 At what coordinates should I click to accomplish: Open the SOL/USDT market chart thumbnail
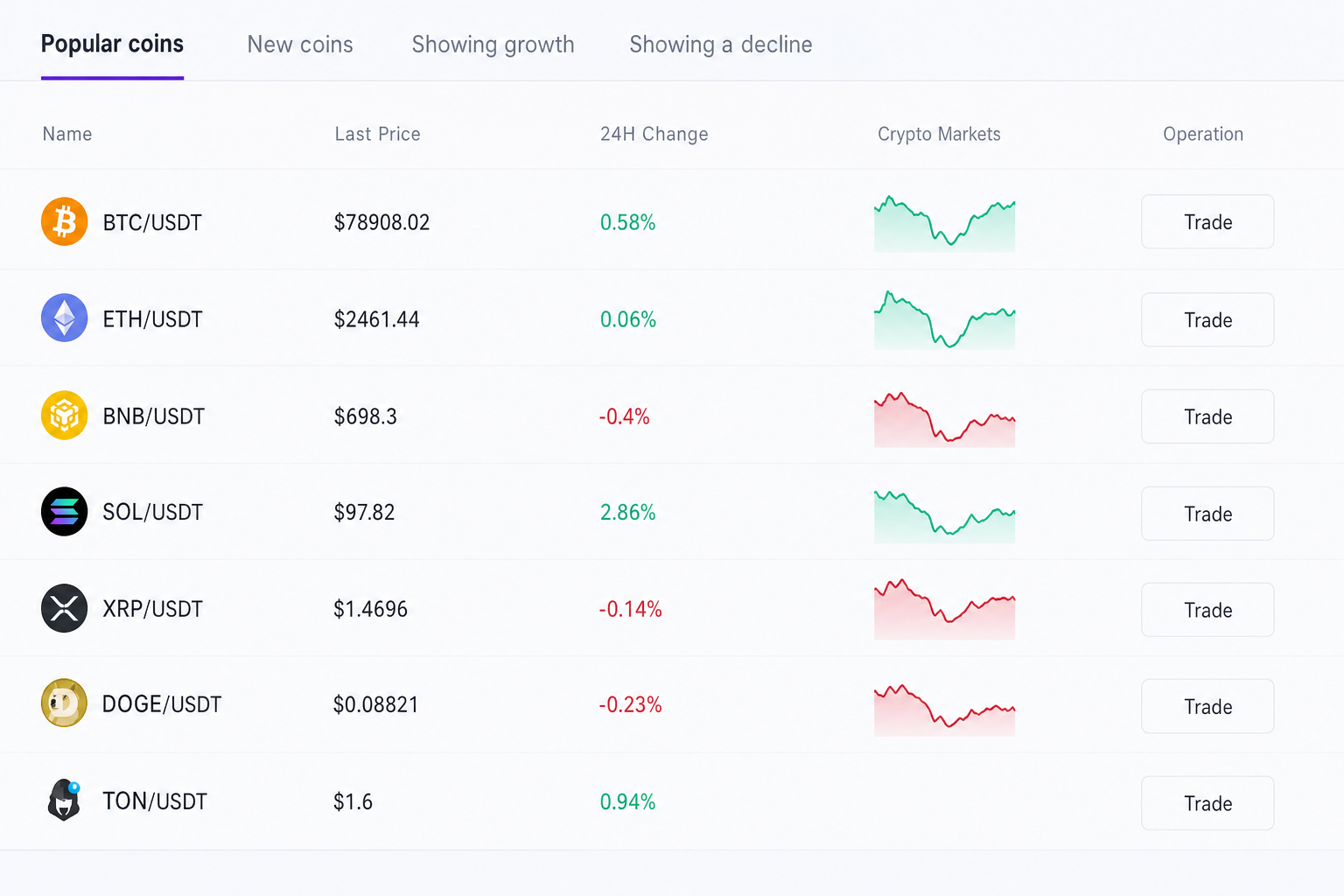point(944,516)
